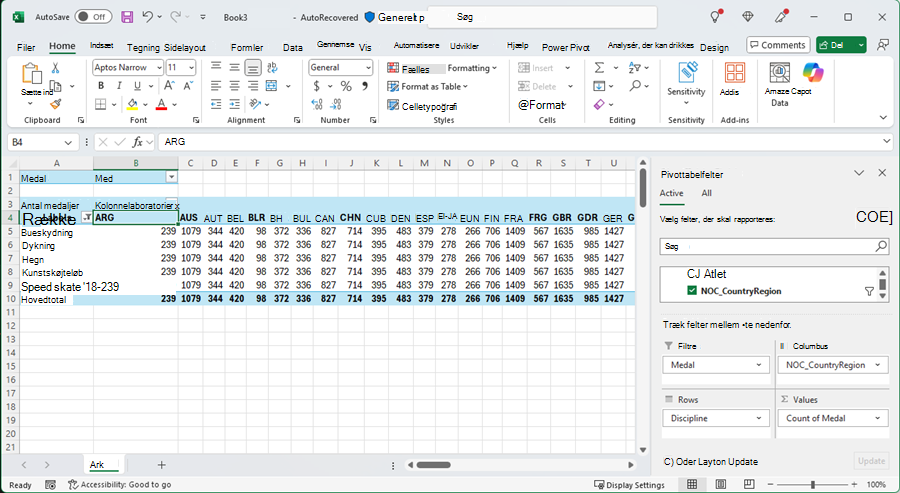Select the Cut scissors icon
This screenshot has height=493, width=900.
[55, 68]
